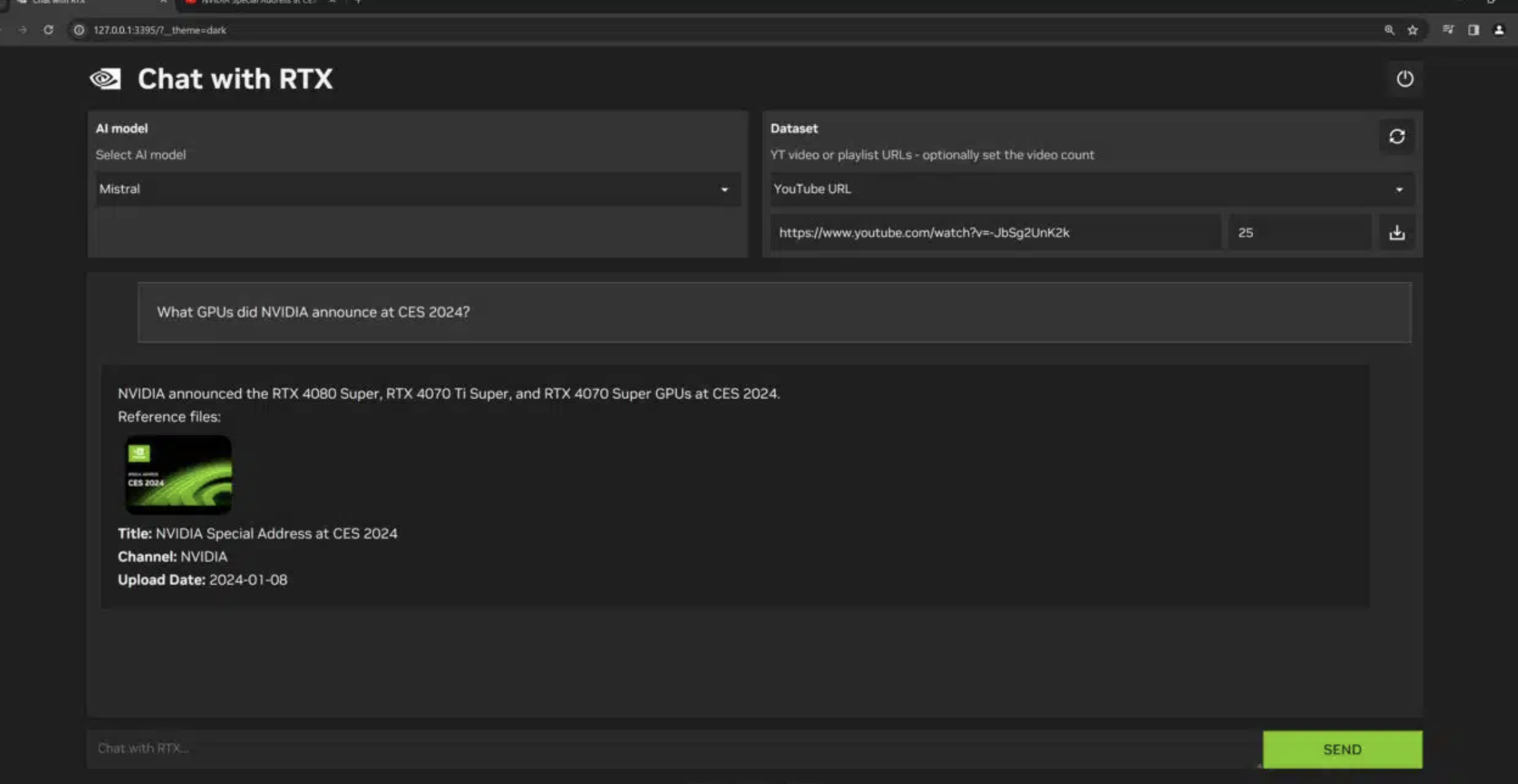Click the power shutdown icon
Screen dimensions: 1518x784
(x=1404, y=79)
